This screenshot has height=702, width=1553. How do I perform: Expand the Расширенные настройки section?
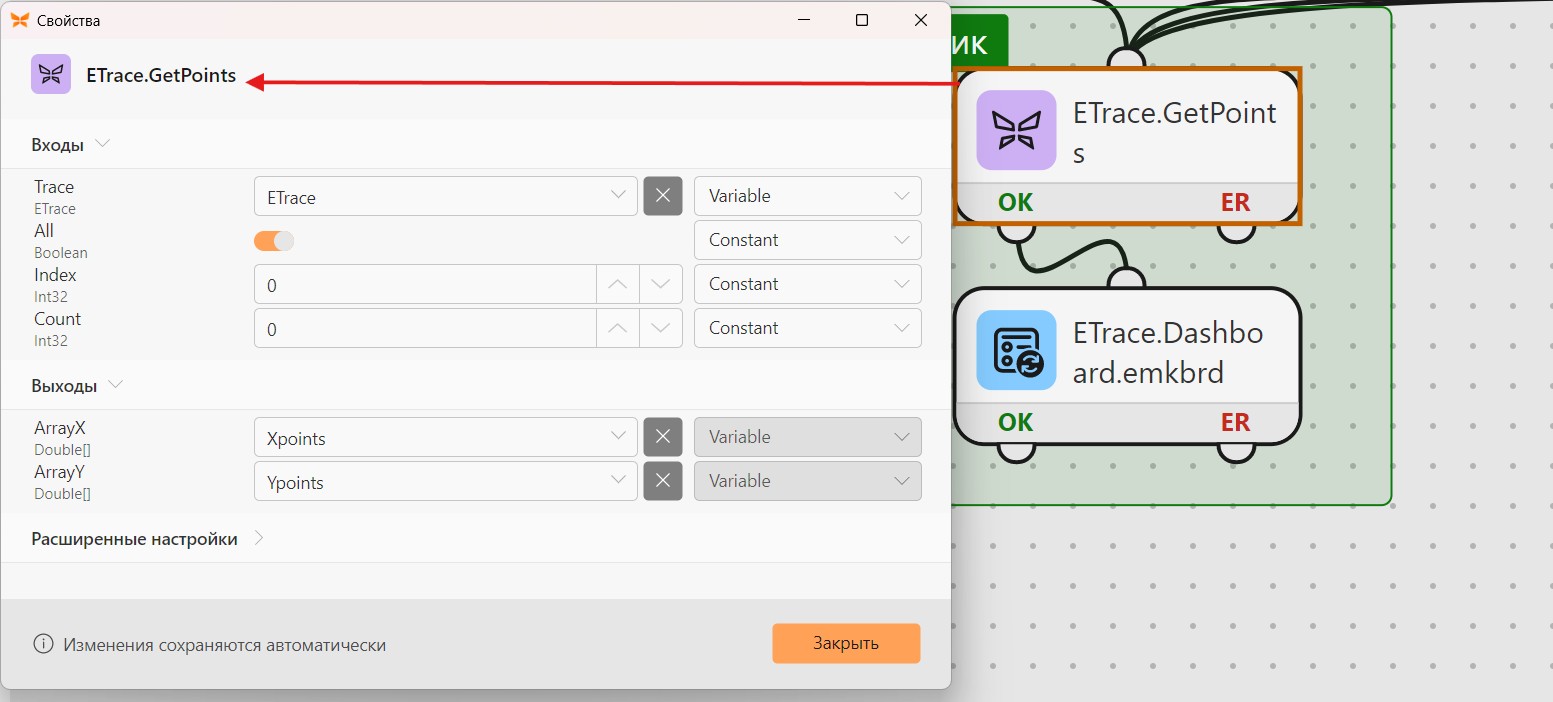click(x=134, y=539)
